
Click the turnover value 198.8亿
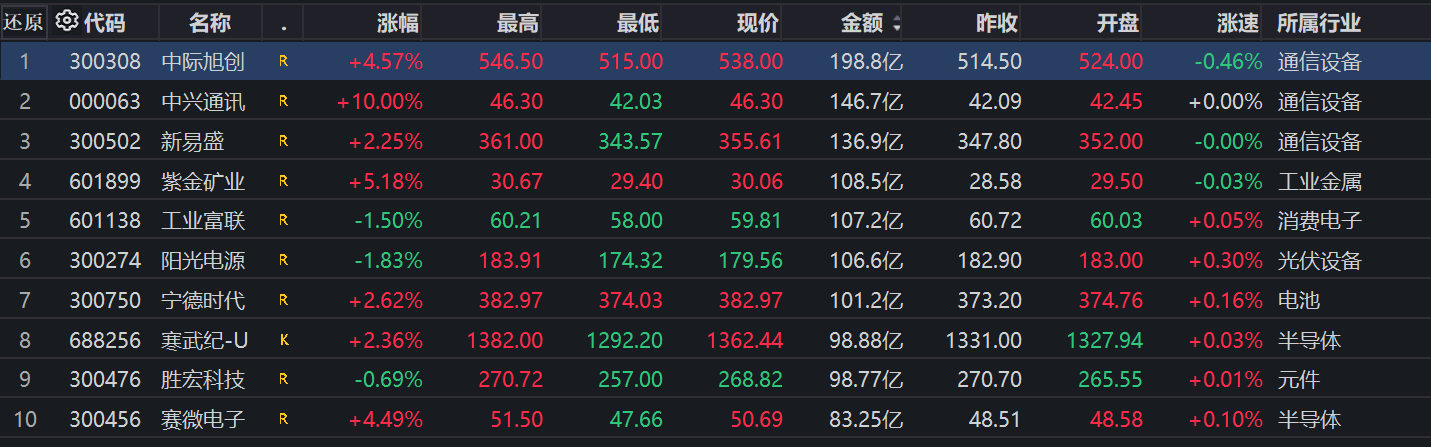pos(866,62)
